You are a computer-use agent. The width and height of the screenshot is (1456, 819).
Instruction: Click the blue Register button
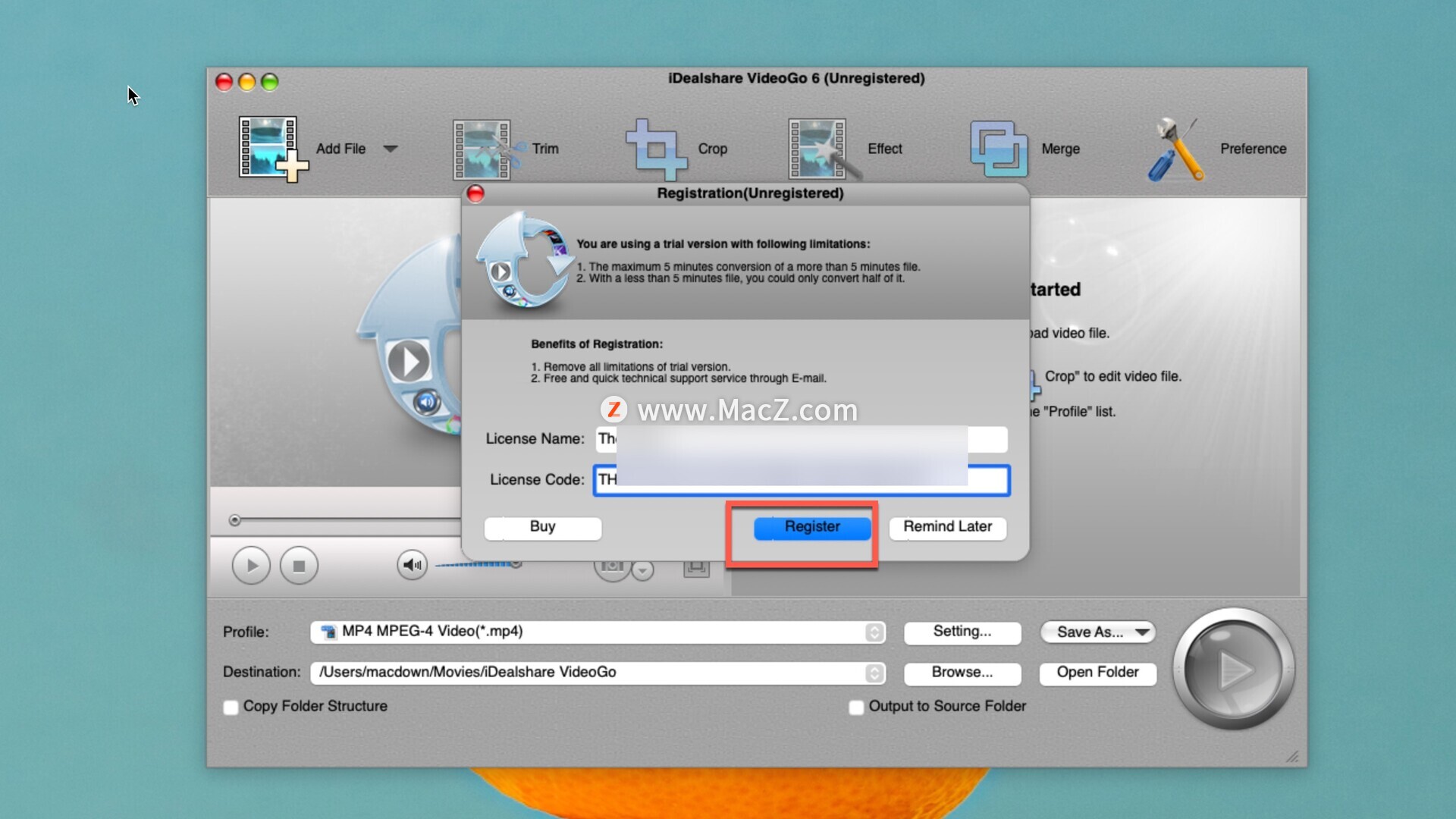point(811,527)
